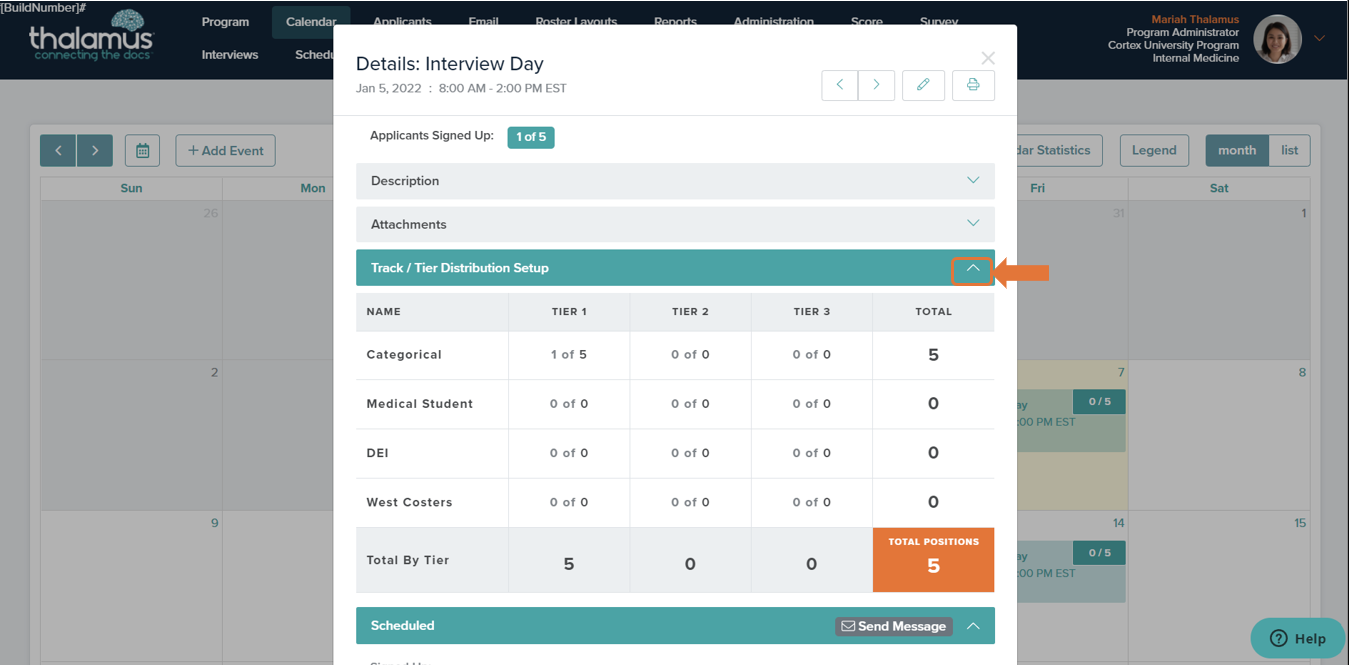Open the Score menu
Screen dimensions: 1349x665
pyautogui.click(x=867, y=22)
